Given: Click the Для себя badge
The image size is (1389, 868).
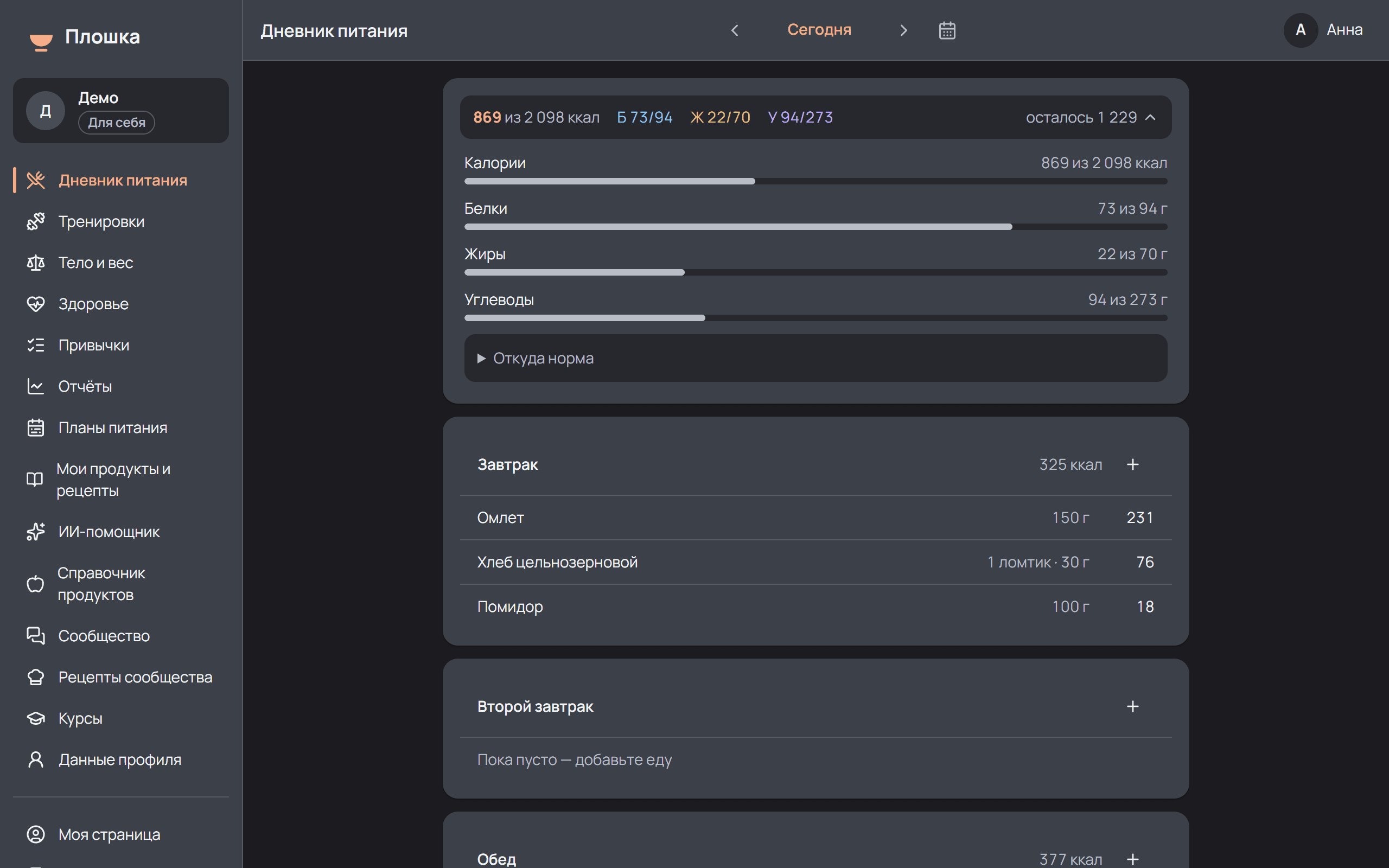Looking at the screenshot, I should (x=117, y=122).
